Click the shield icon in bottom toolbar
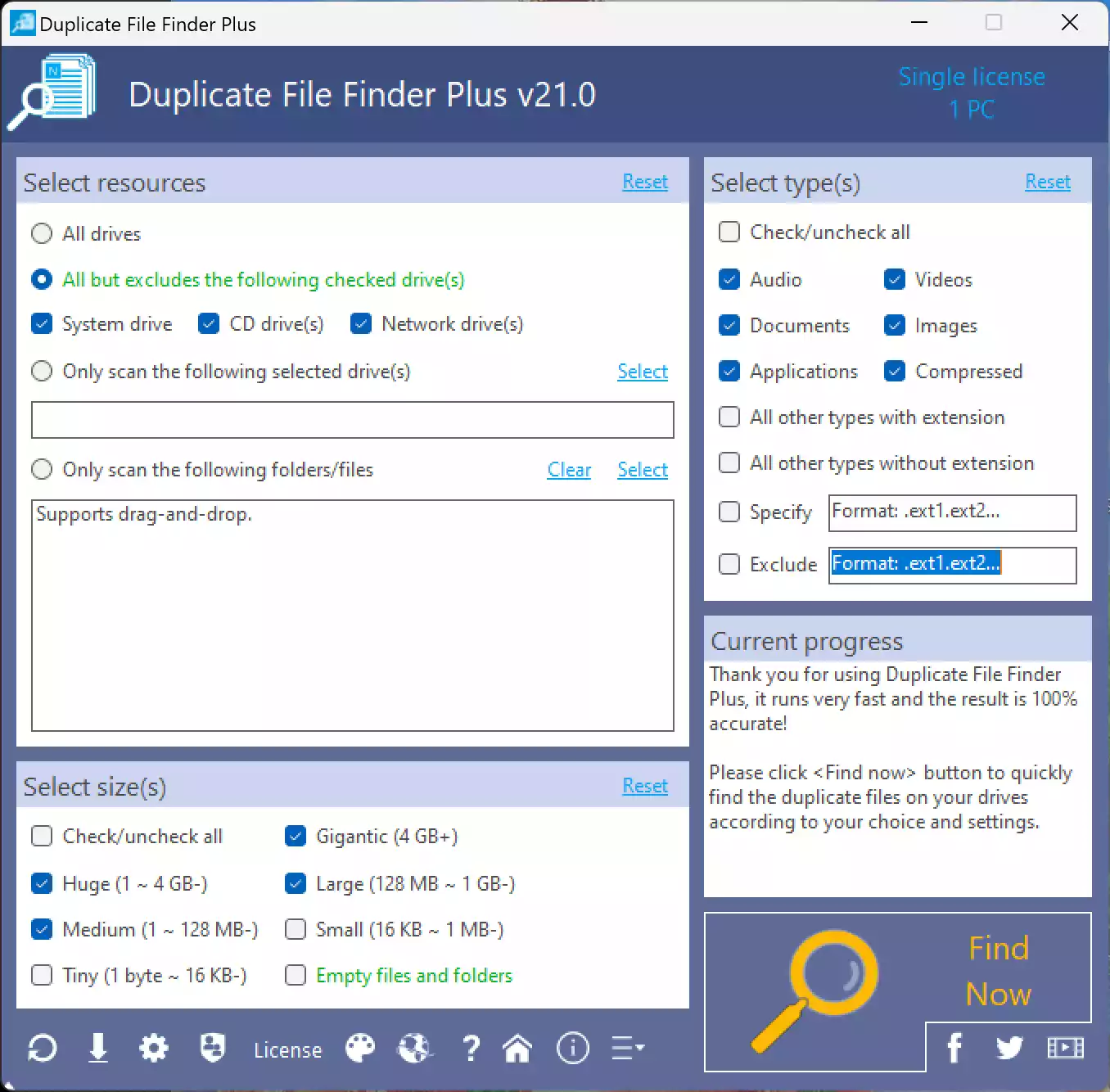This screenshot has width=1110, height=1092. click(x=213, y=1048)
